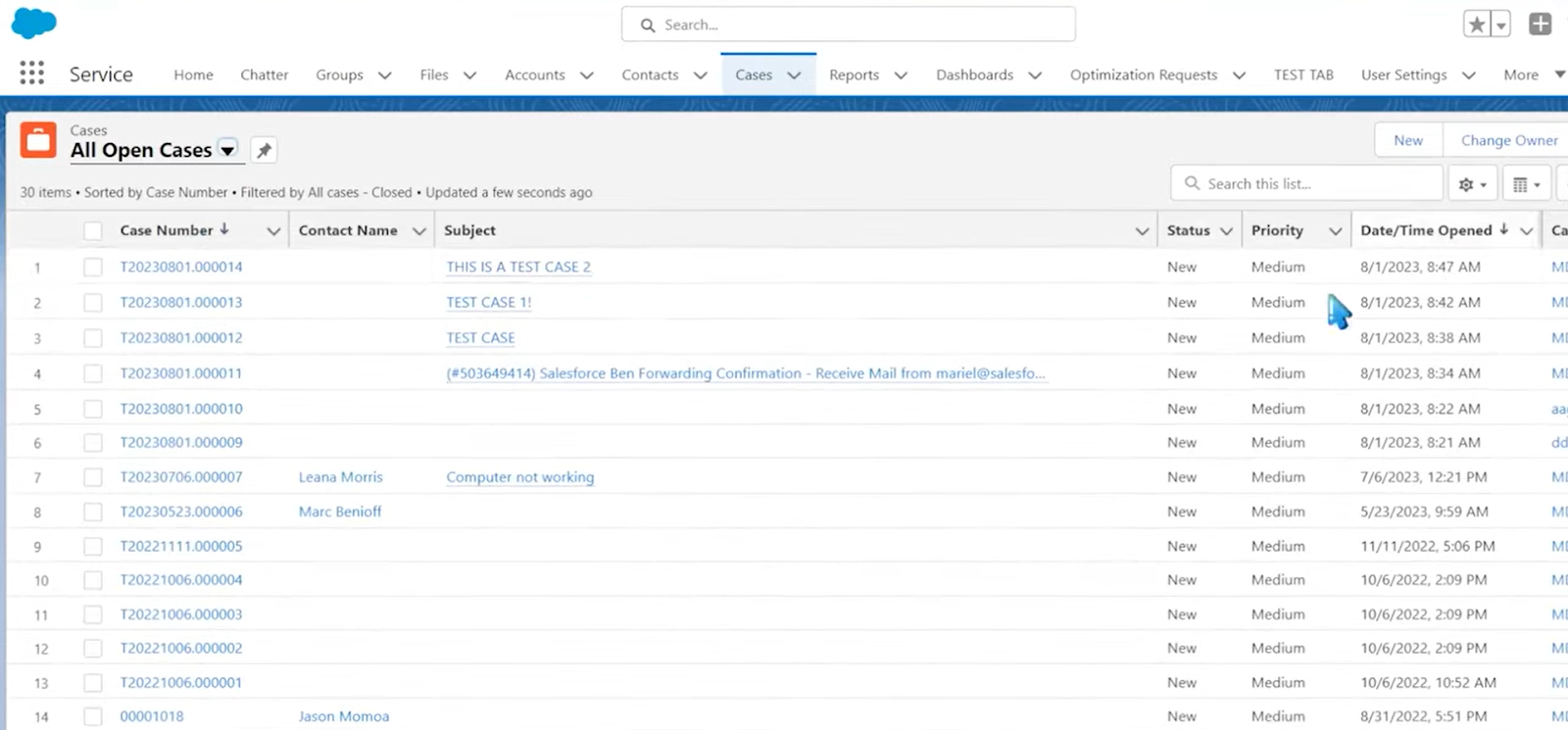Screen dimensions: 1568x730
Task: Open THIS IS A TEST CASE 2 subject
Action: (x=518, y=267)
